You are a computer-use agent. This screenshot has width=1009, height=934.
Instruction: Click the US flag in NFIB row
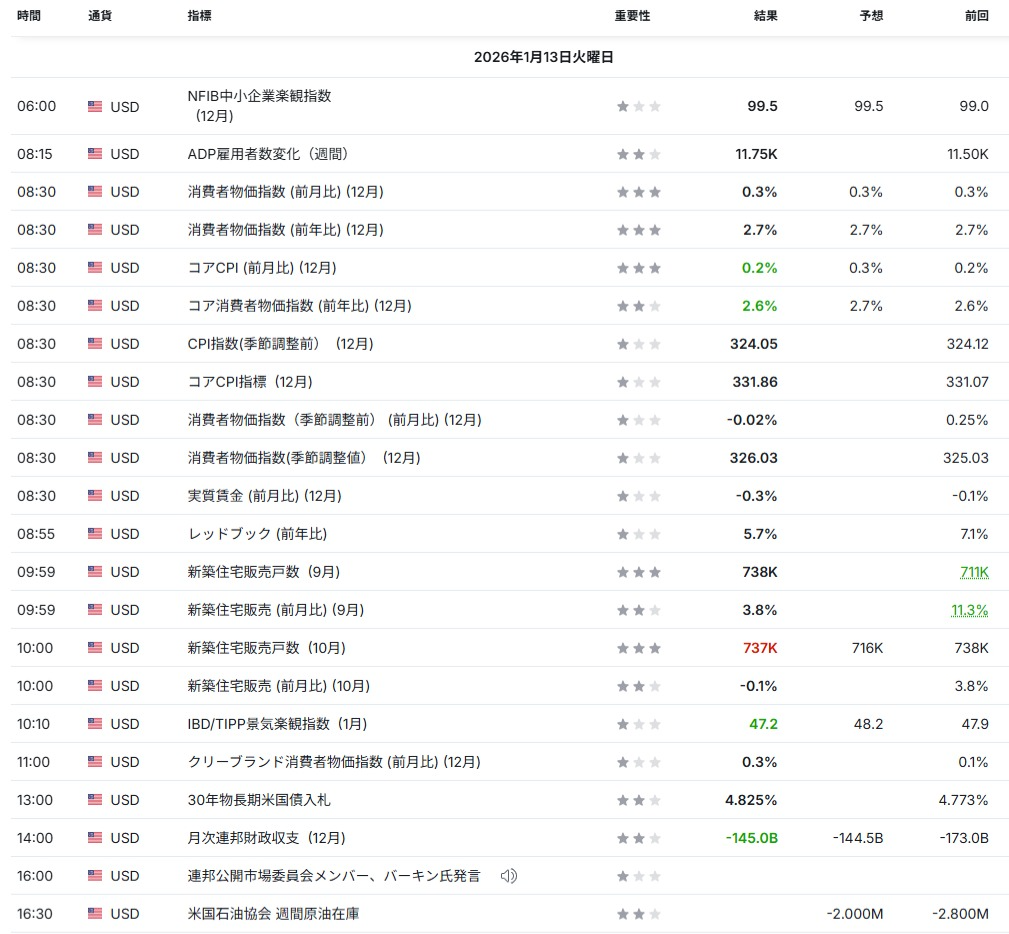(x=95, y=106)
